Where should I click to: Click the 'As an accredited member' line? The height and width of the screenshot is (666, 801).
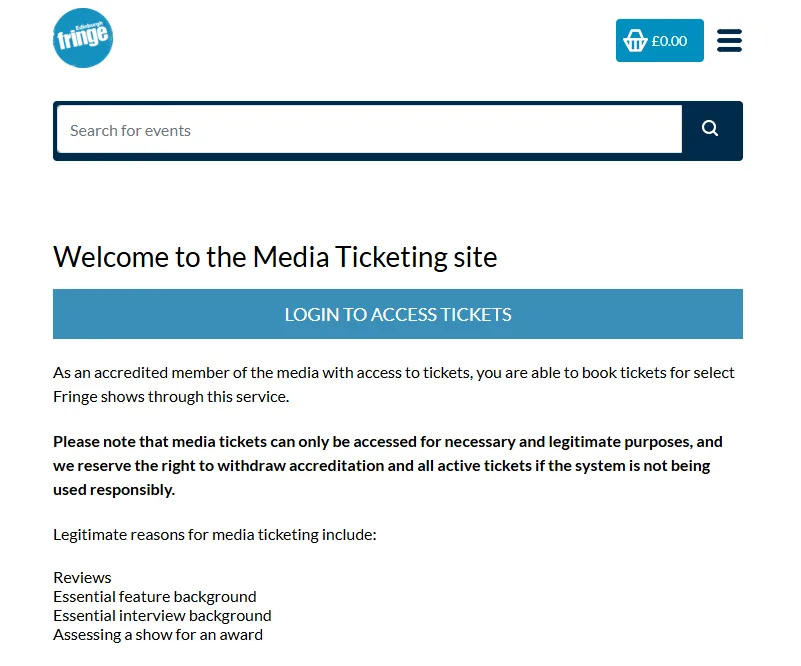[x=393, y=373]
